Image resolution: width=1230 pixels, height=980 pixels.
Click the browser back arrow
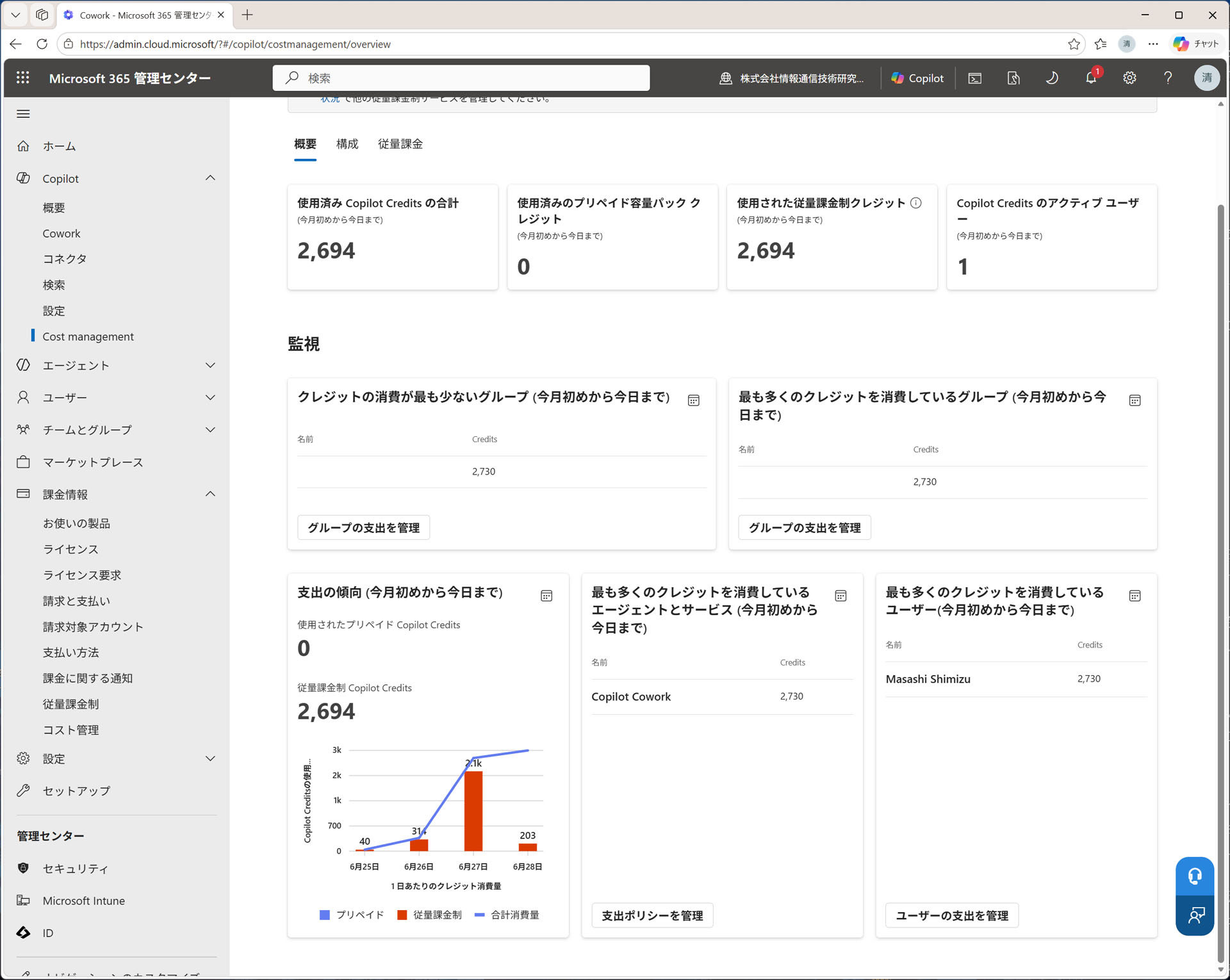point(16,44)
